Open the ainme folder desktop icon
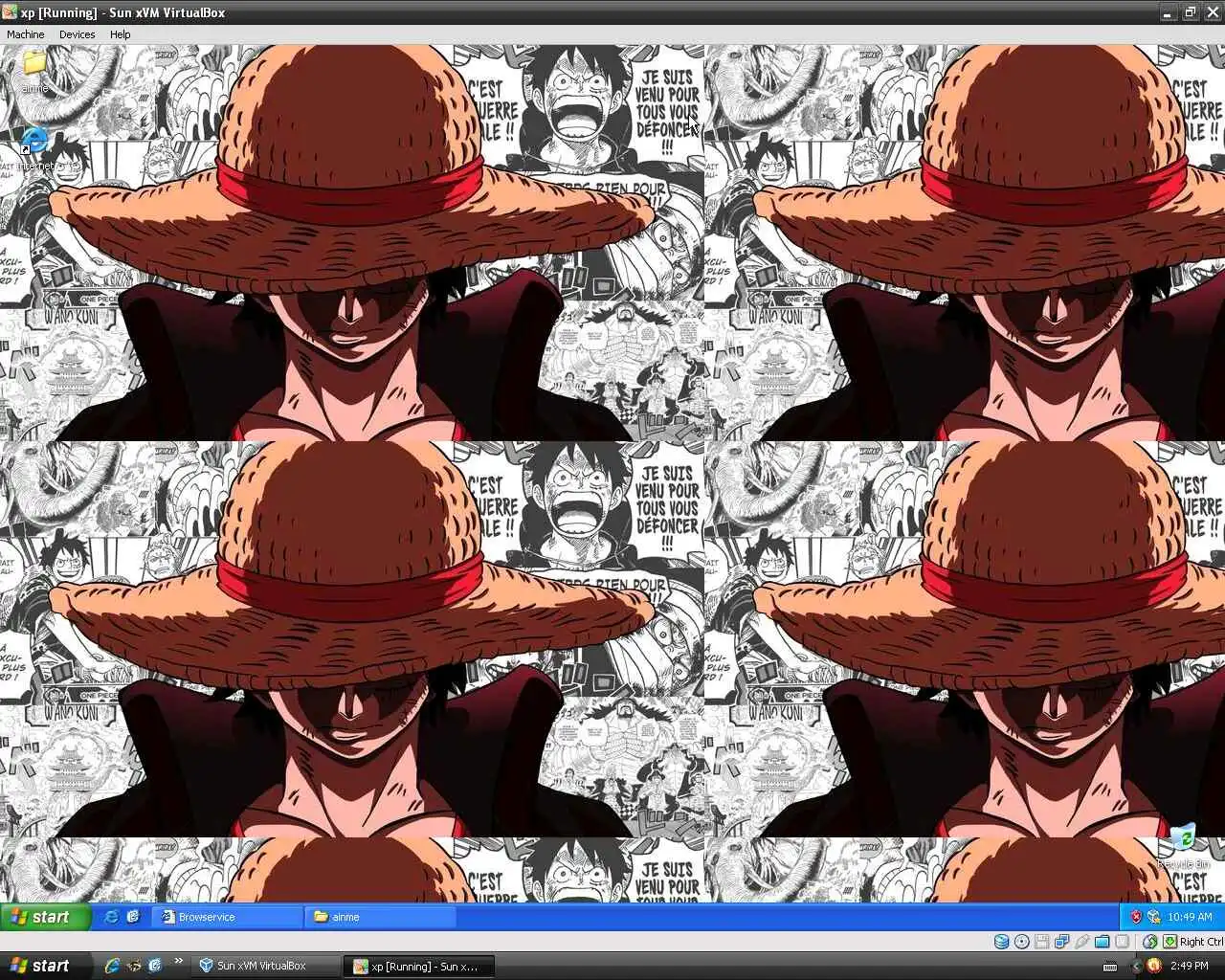 (34, 71)
